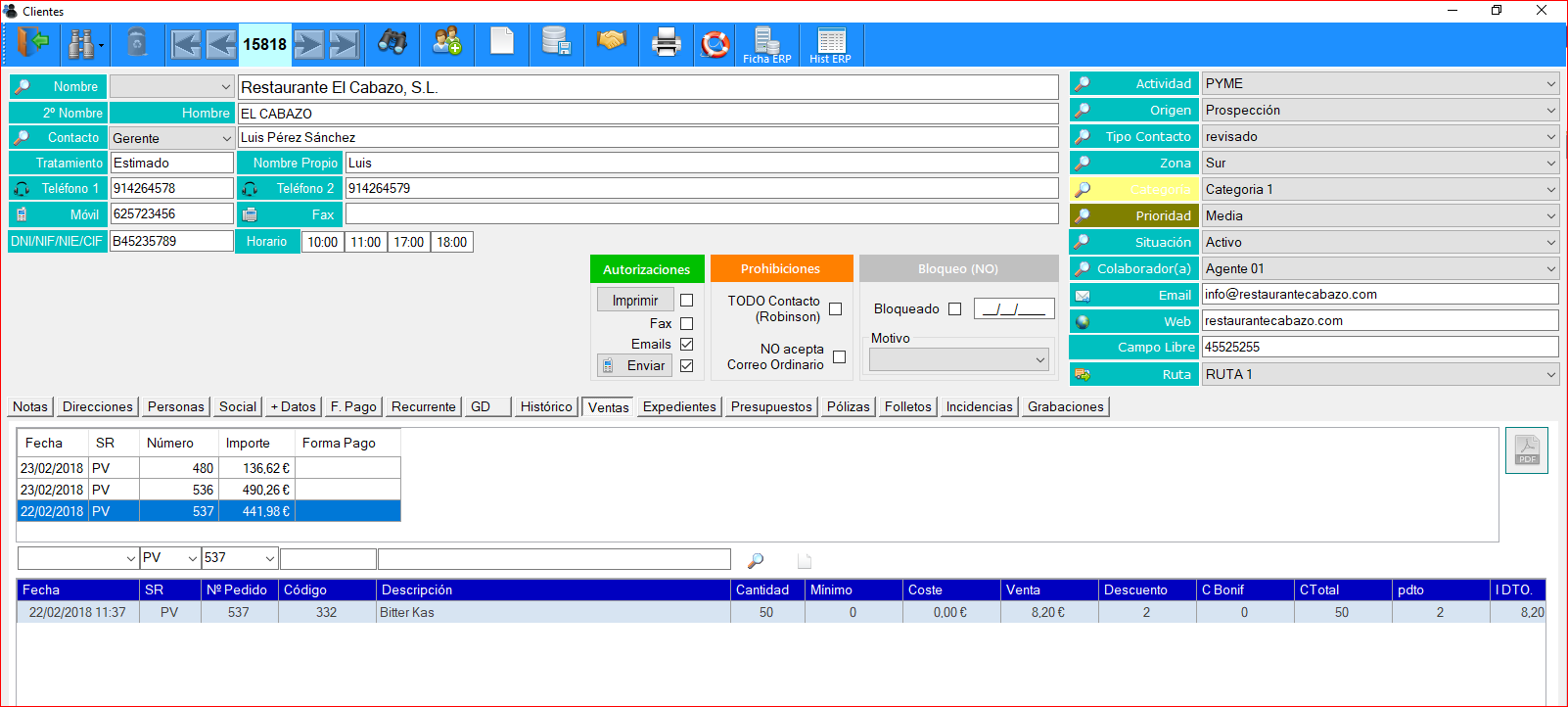Click the PDF export icon
Screen dimensions: 1568x707
pos(1527,450)
